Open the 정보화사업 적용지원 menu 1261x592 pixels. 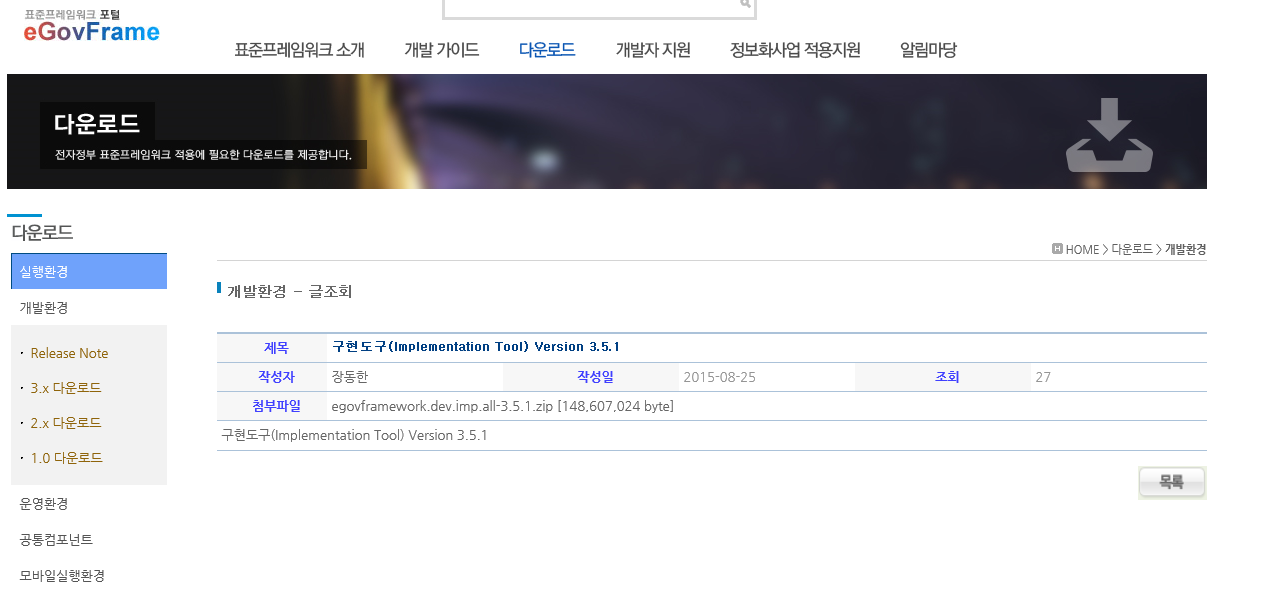[x=795, y=50]
